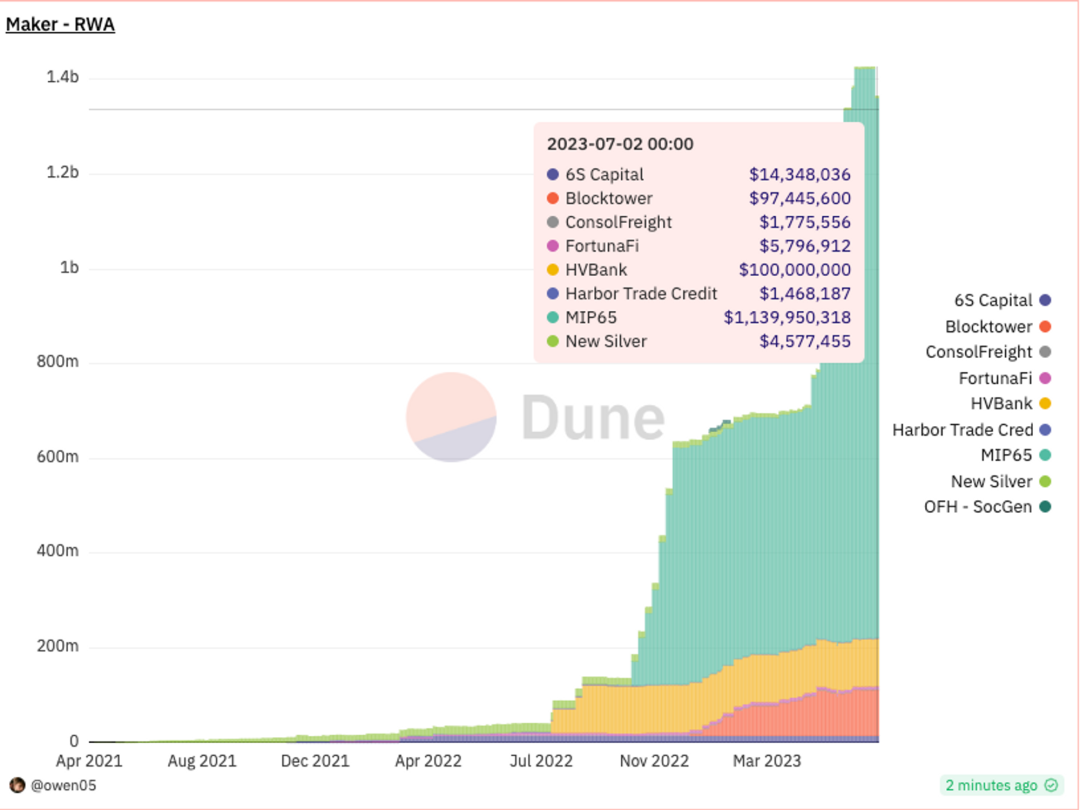1080x810 pixels.
Task: Click the 200m y-axis label
Action: 58,646
